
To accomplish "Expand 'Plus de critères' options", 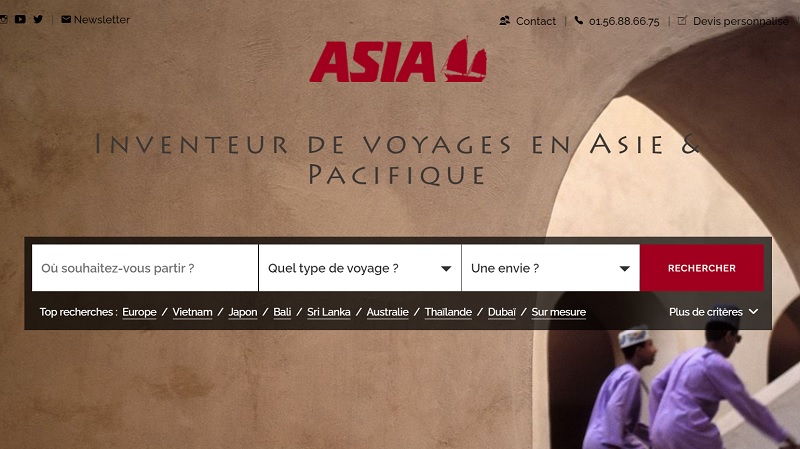I will (713, 312).
